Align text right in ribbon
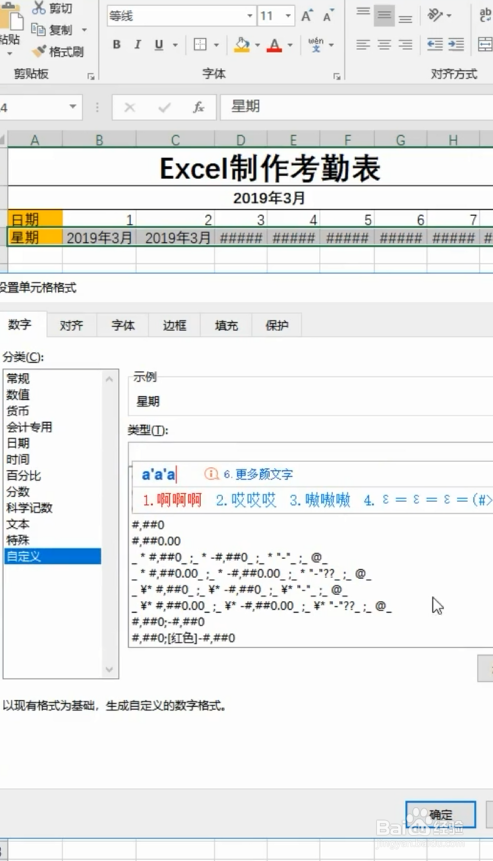This screenshot has width=493, height=861. pos(406,44)
